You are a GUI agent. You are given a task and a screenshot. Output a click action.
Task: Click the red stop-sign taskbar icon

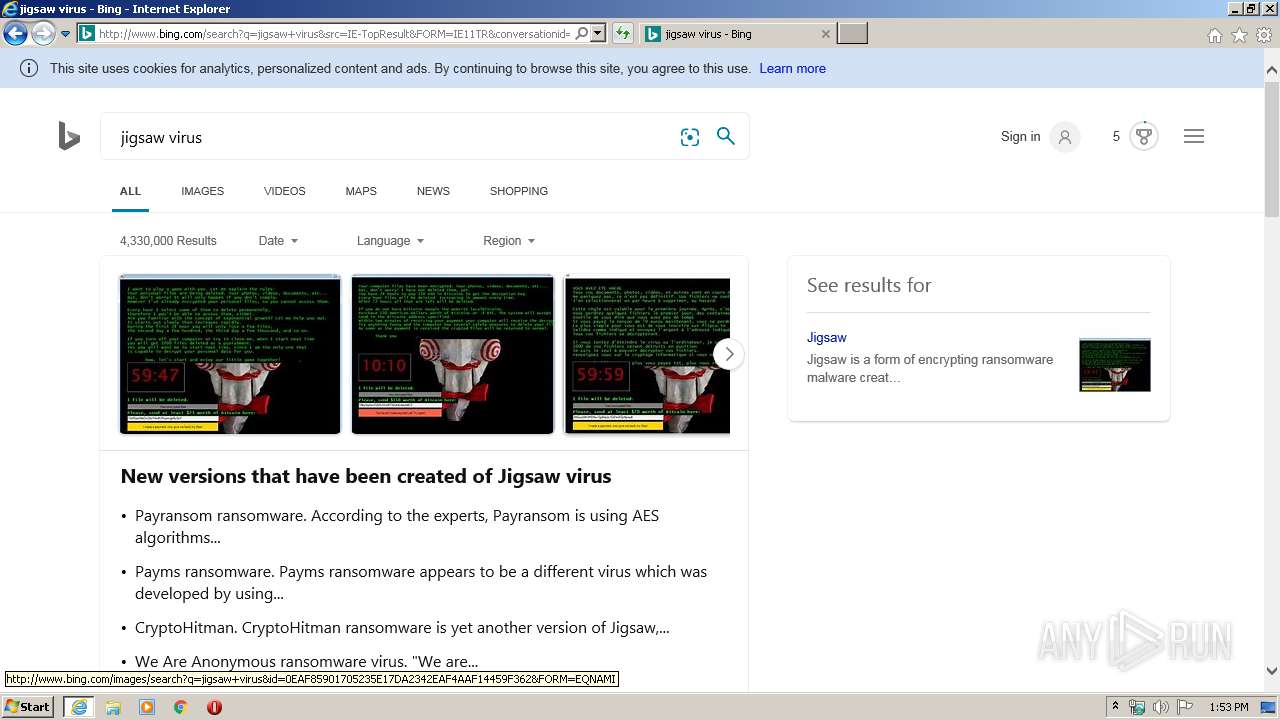click(x=214, y=707)
